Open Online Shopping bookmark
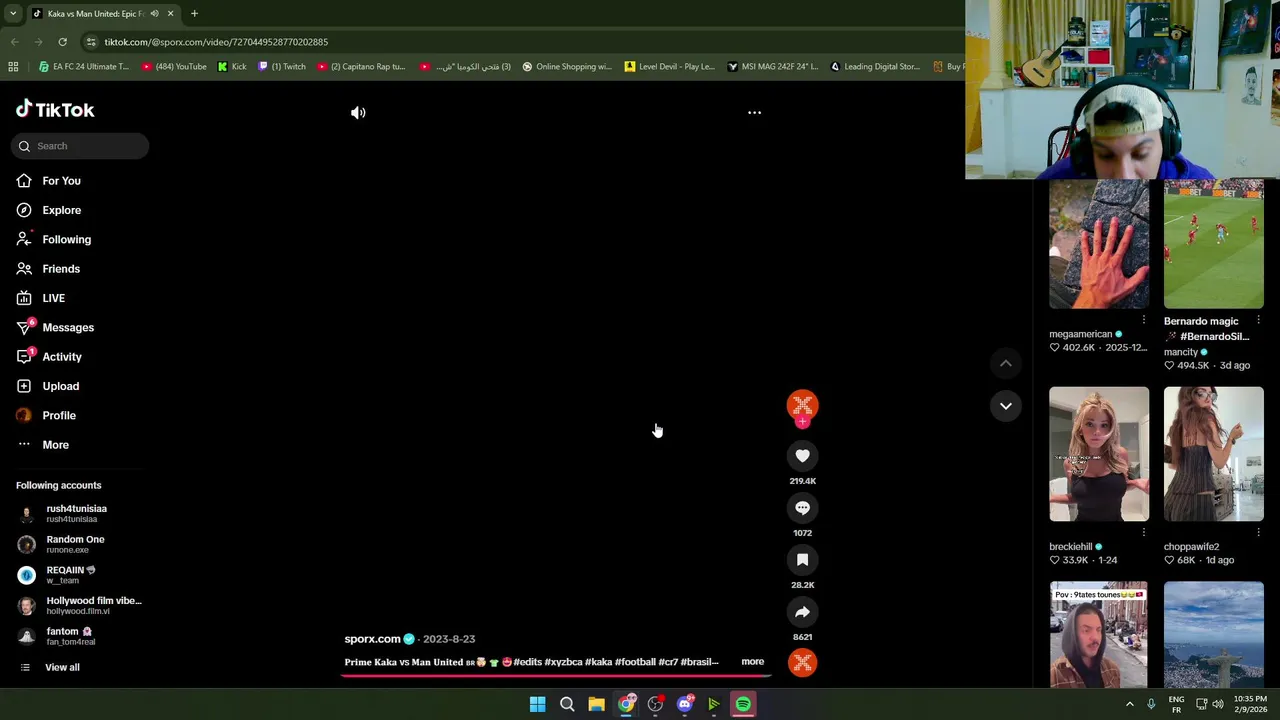Viewport: 1280px width, 720px height. (566, 67)
